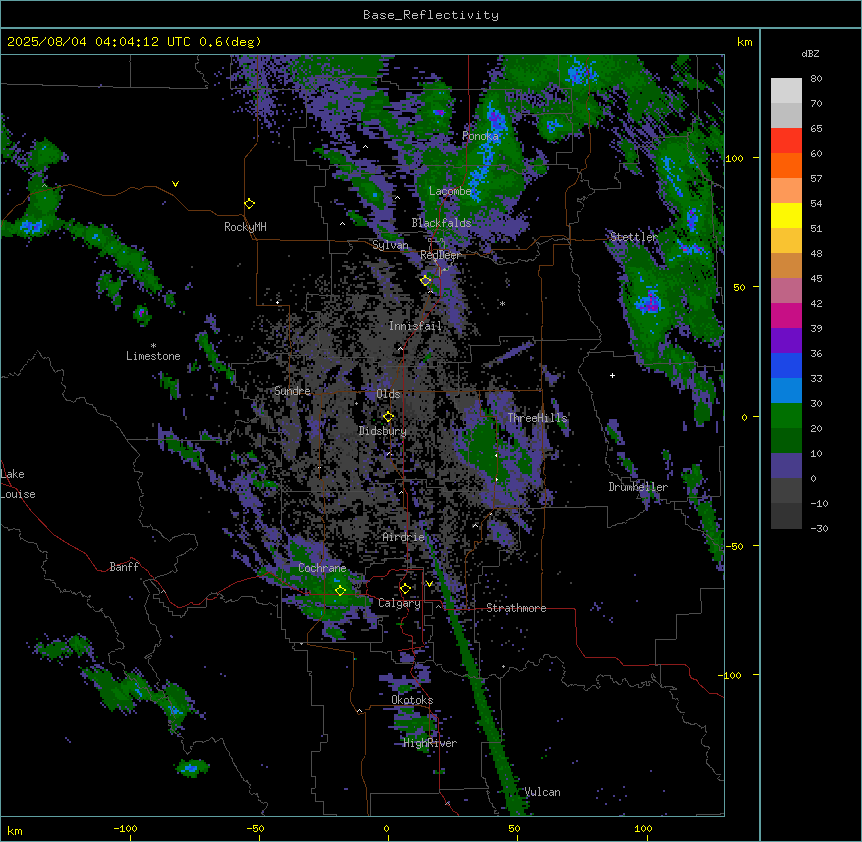The width and height of the screenshot is (862, 842).
Task: Click the Stettler label
Action: [633, 237]
